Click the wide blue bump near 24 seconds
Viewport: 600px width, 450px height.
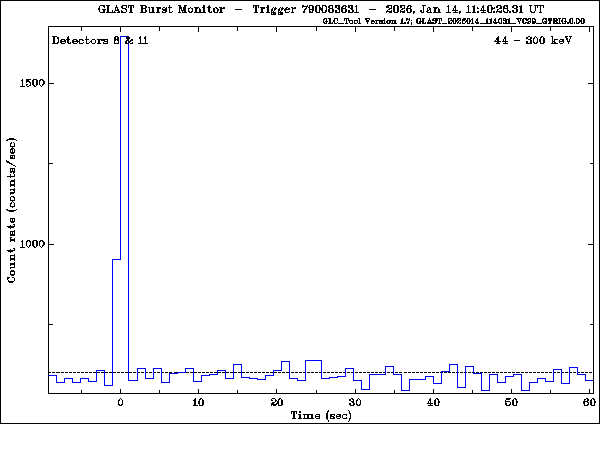pyautogui.click(x=313, y=360)
